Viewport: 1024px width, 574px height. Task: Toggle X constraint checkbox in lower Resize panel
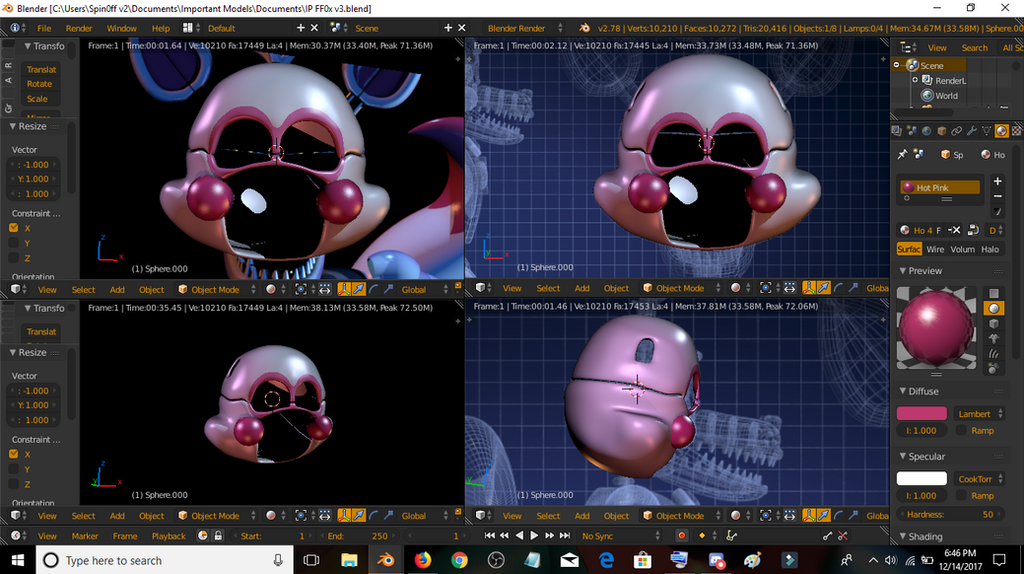[x=14, y=454]
